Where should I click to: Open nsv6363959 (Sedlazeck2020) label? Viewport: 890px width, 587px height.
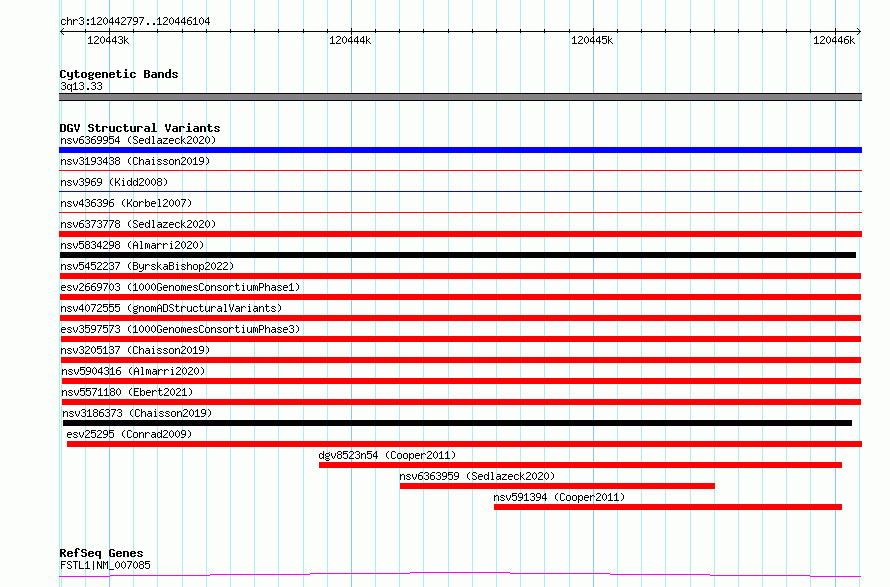click(477, 476)
